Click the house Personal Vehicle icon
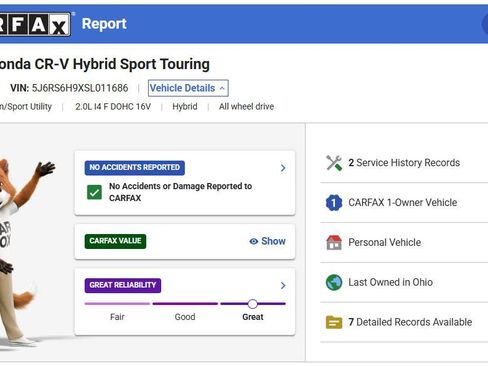The image size is (488, 366). [334, 242]
